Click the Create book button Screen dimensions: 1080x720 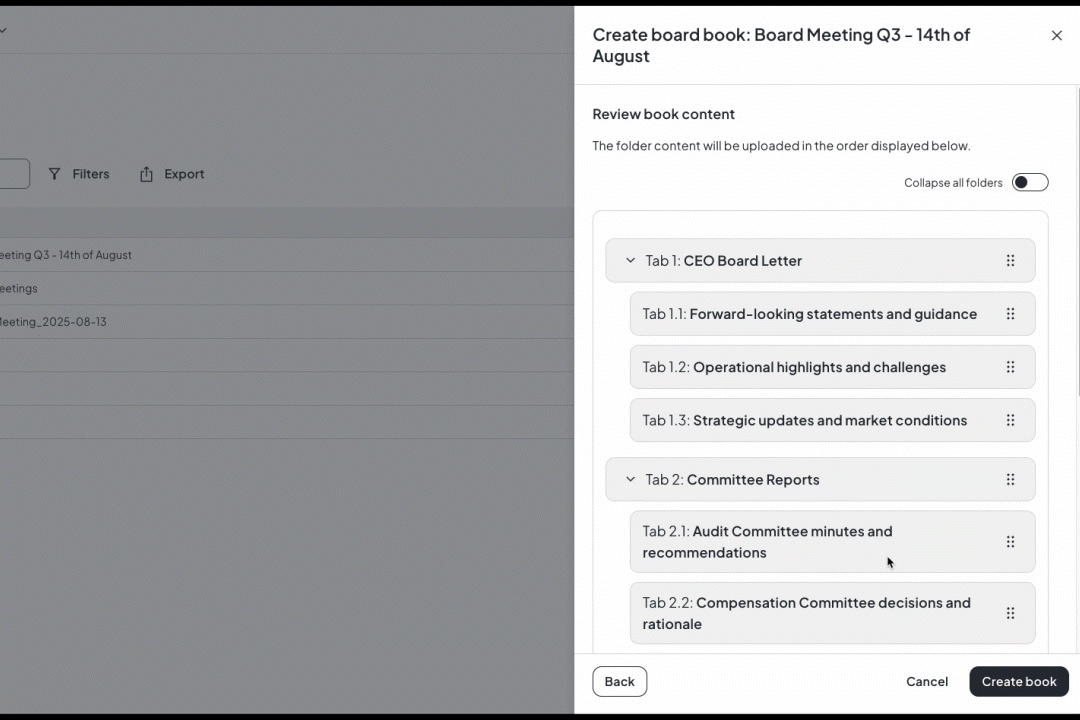pos(1018,681)
